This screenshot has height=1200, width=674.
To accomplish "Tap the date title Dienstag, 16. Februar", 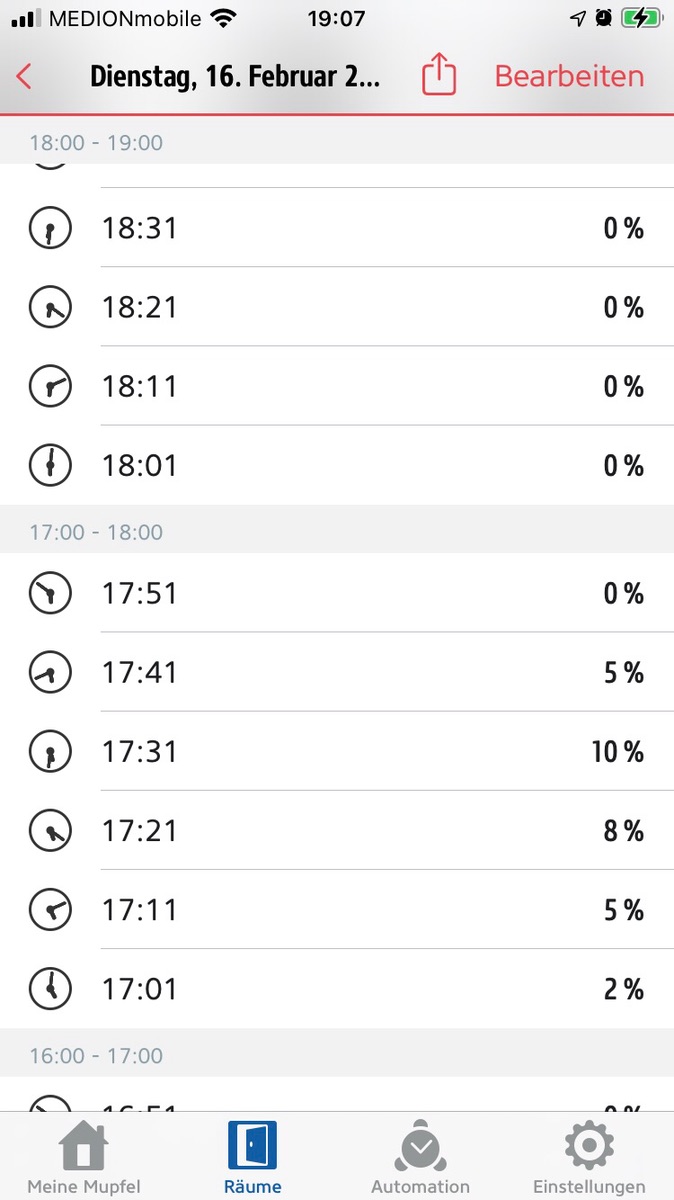I will (235, 77).
